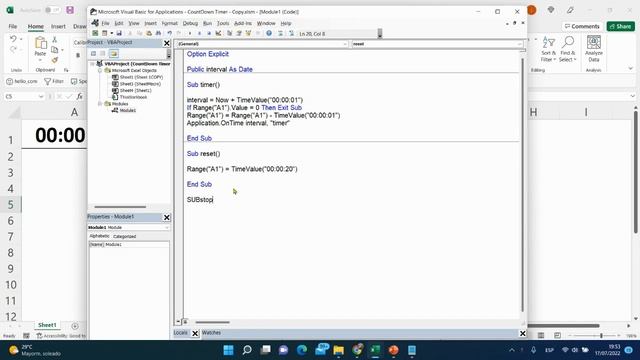Collapse the VBAProject tree node

[x=93, y=64]
